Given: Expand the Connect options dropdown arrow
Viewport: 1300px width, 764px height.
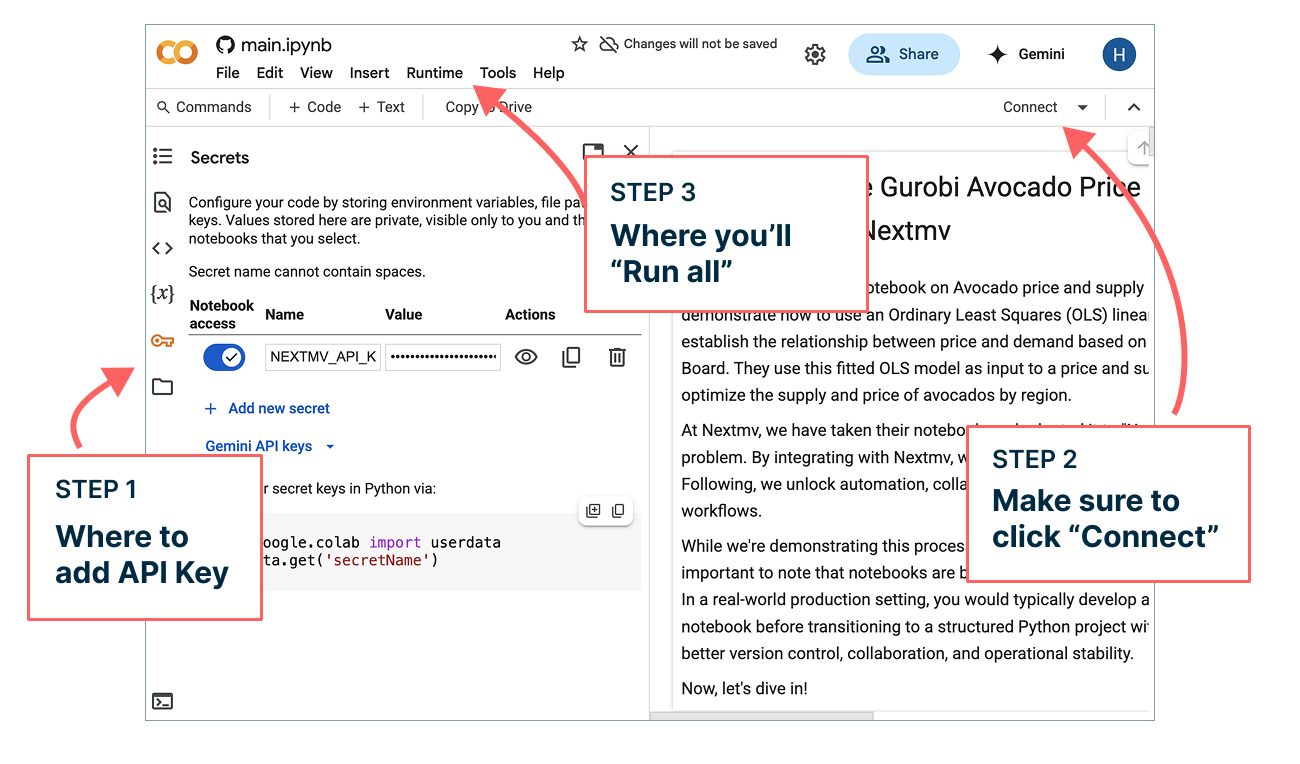Looking at the screenshot, I should (x=1082, y=107).
